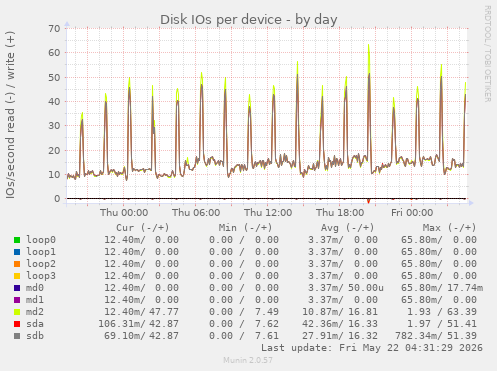
Task: Click the sda red color swatch
Action: [x=17, y=324]
